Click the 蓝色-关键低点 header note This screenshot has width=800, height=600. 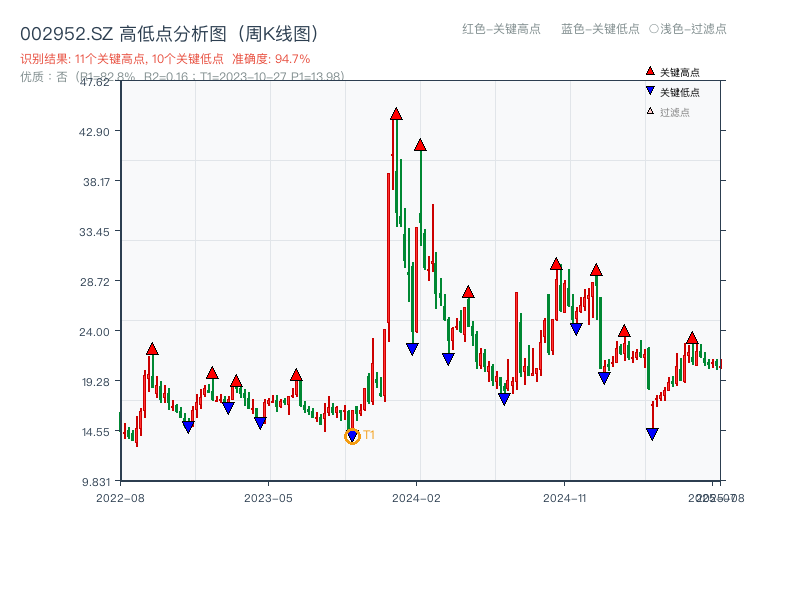(600, 29)
